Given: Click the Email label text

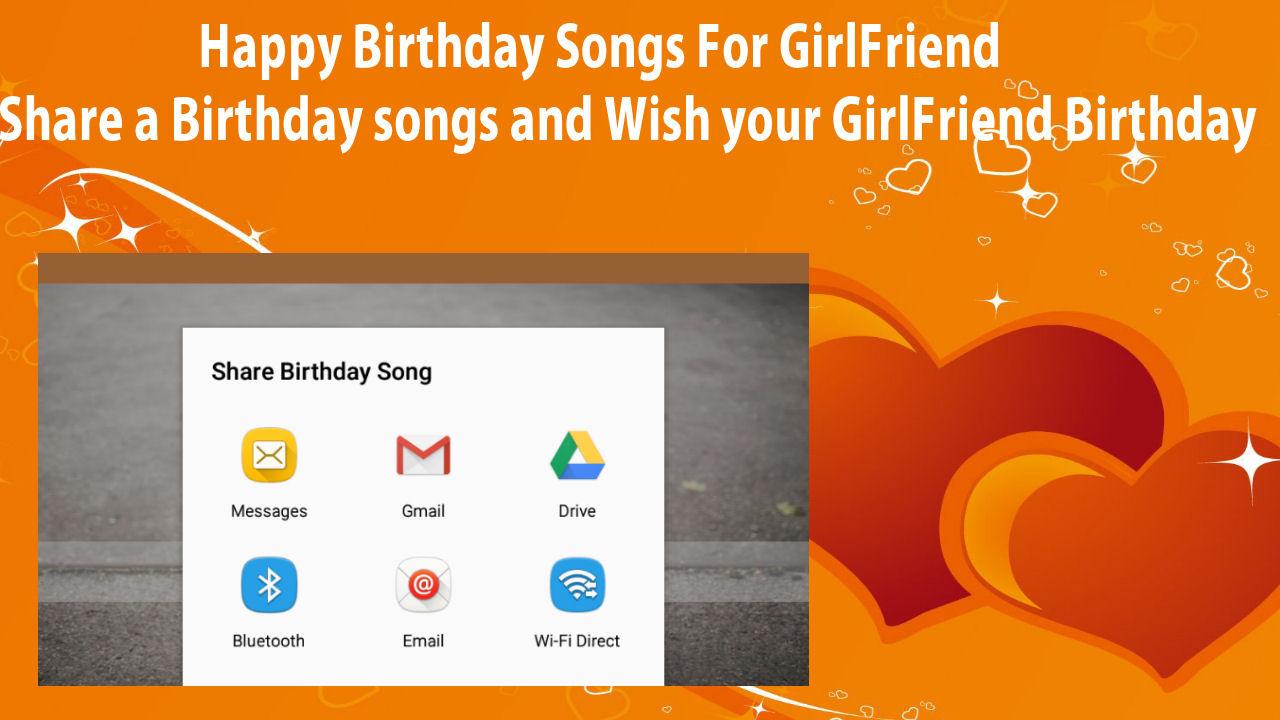Looking at the screenshot, I should [x=423, y=641].
